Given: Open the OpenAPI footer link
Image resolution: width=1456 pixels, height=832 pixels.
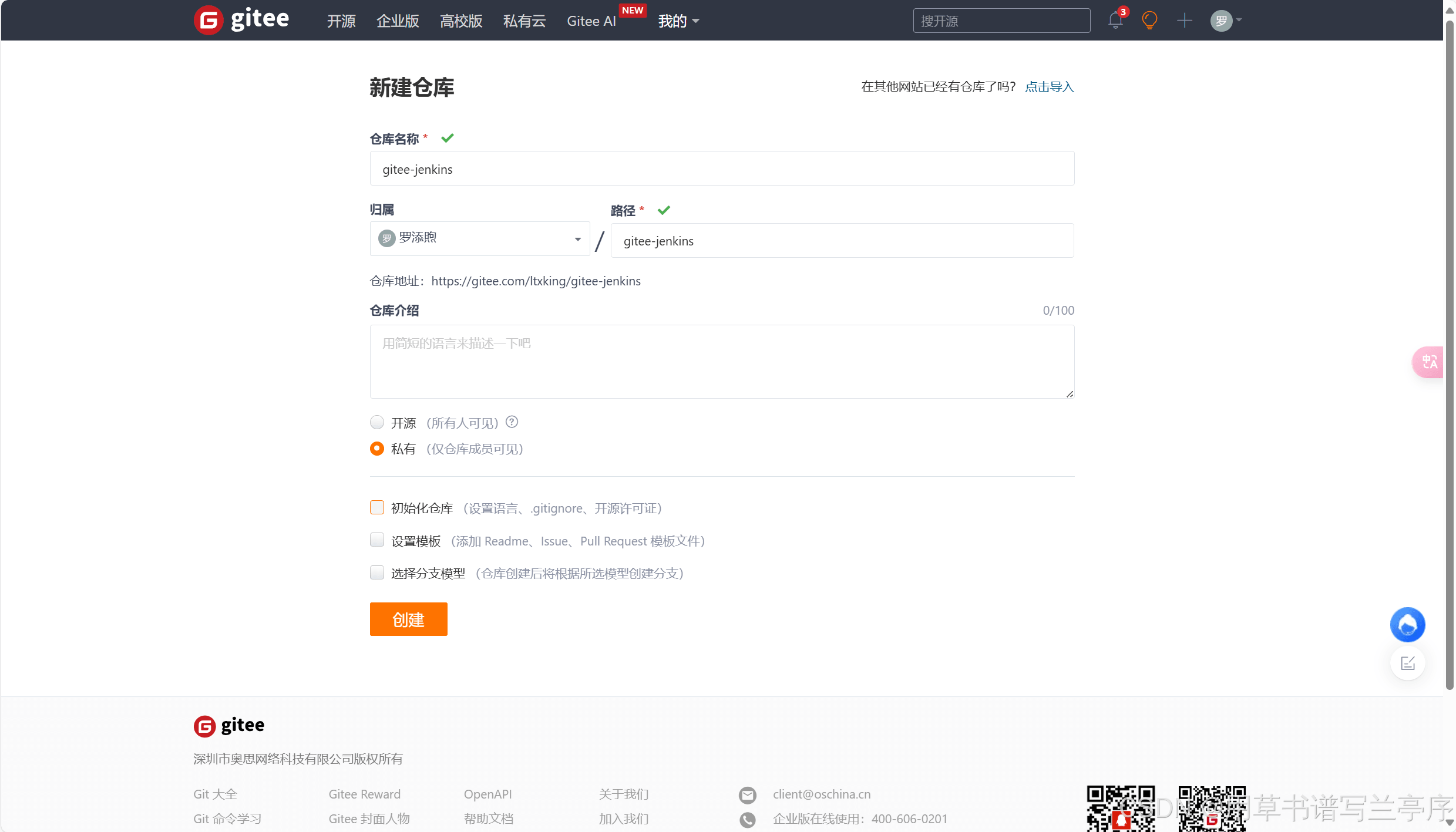Looking at the screenshot, I should (488, 794).
